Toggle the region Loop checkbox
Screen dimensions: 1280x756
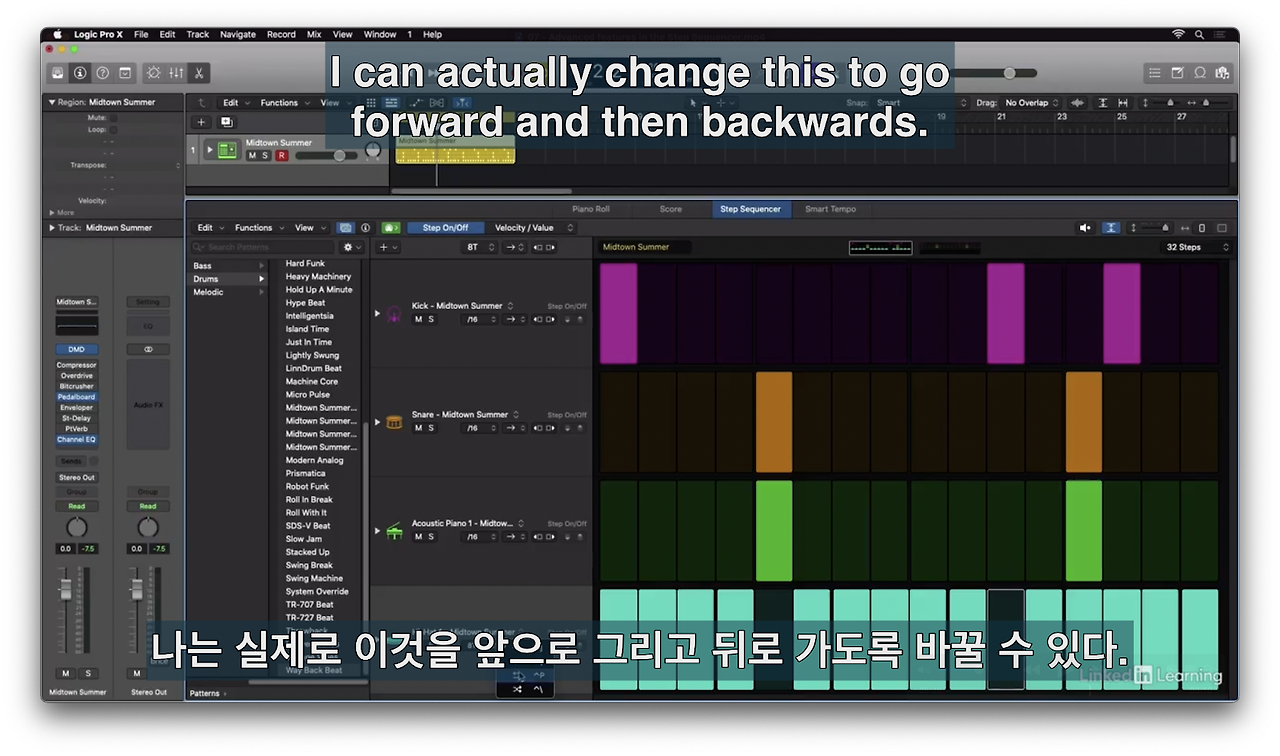pyautogui.click(x=113, y=129)
